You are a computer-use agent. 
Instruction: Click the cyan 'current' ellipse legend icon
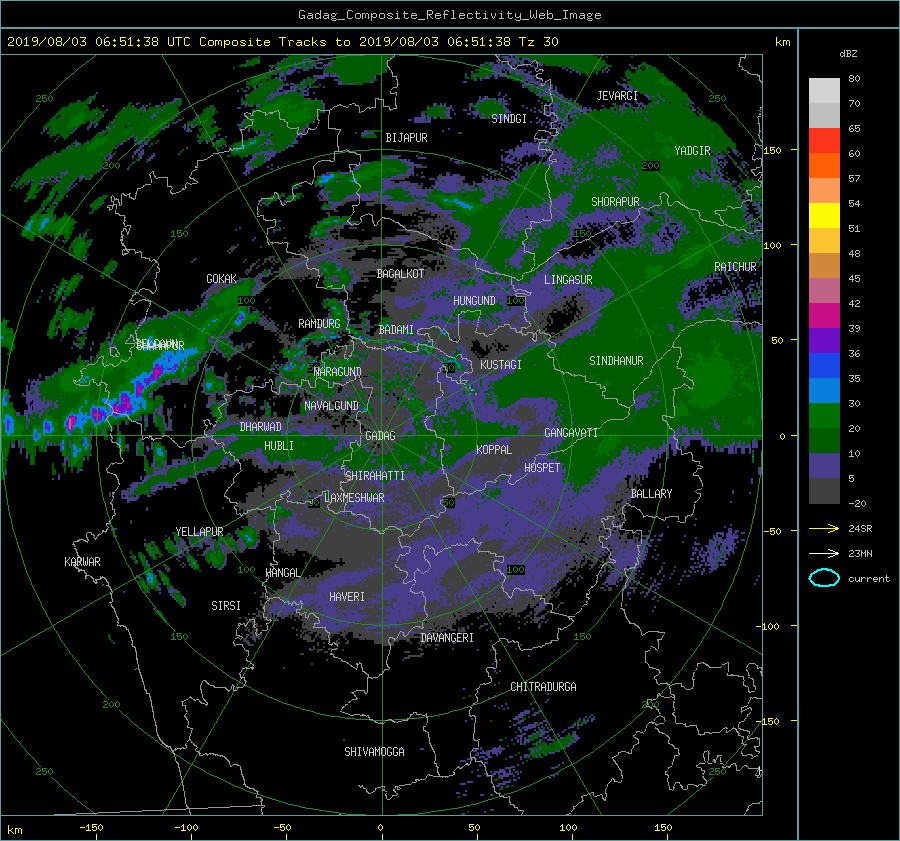point(824,578)
